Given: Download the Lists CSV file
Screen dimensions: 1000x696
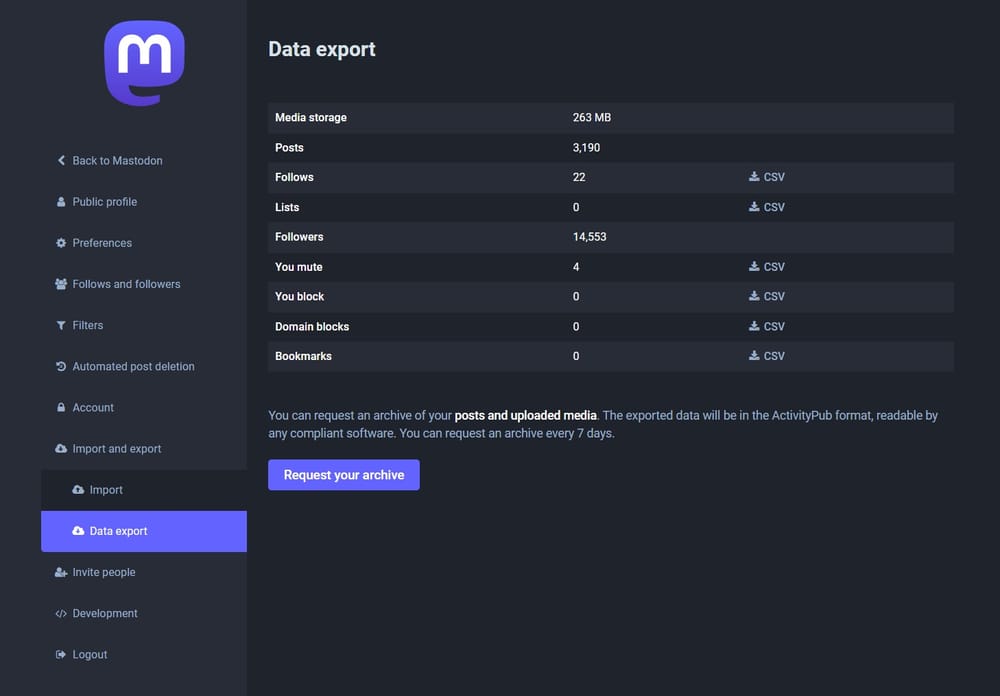Looking at the screenshot, I should pyautogui.click(x=767, y=207).
